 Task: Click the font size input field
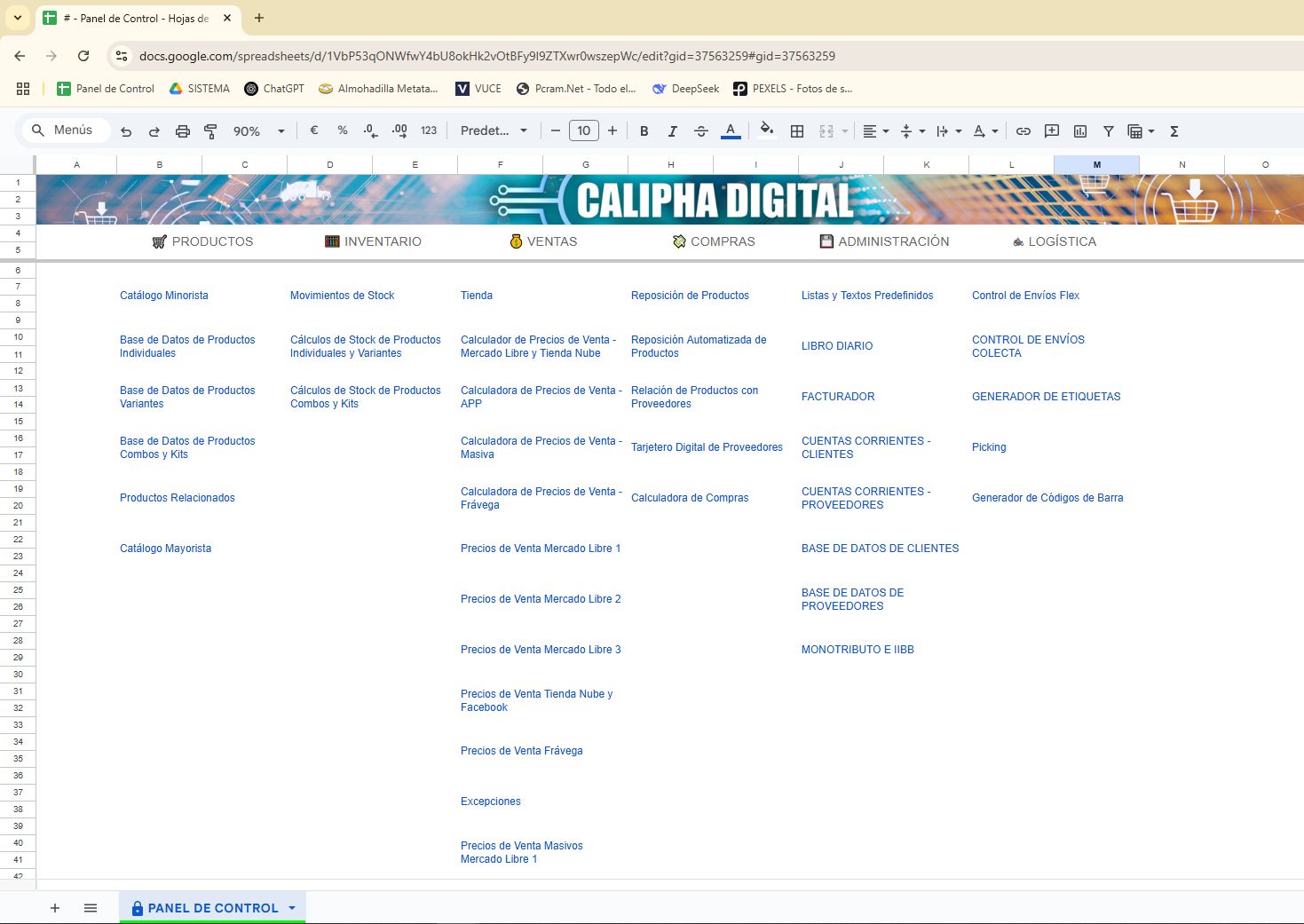583,131
